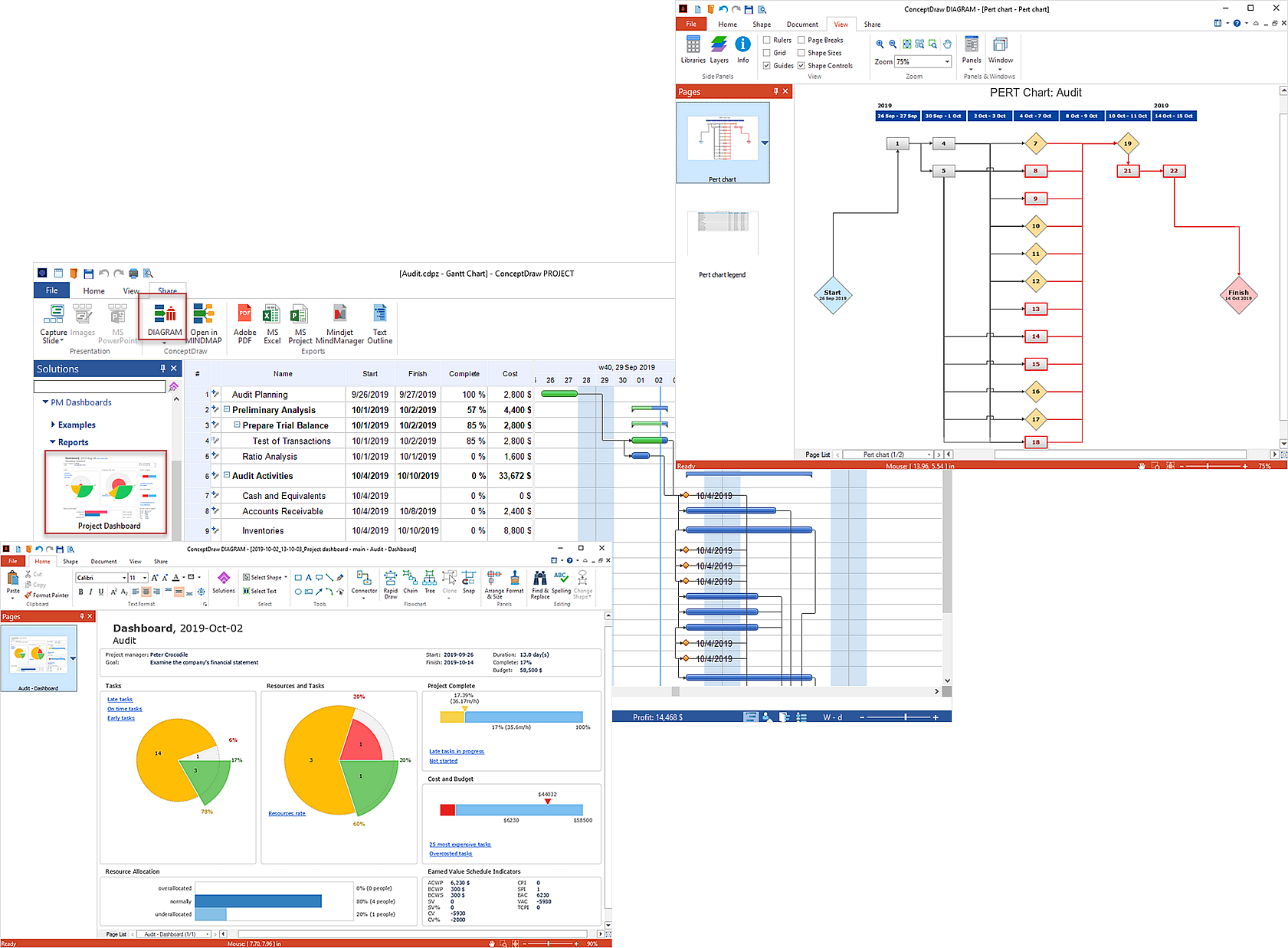1288x948 pixels.
Task: Collapse Preliminary Analysis task group
Action: (x=227, y=409)
